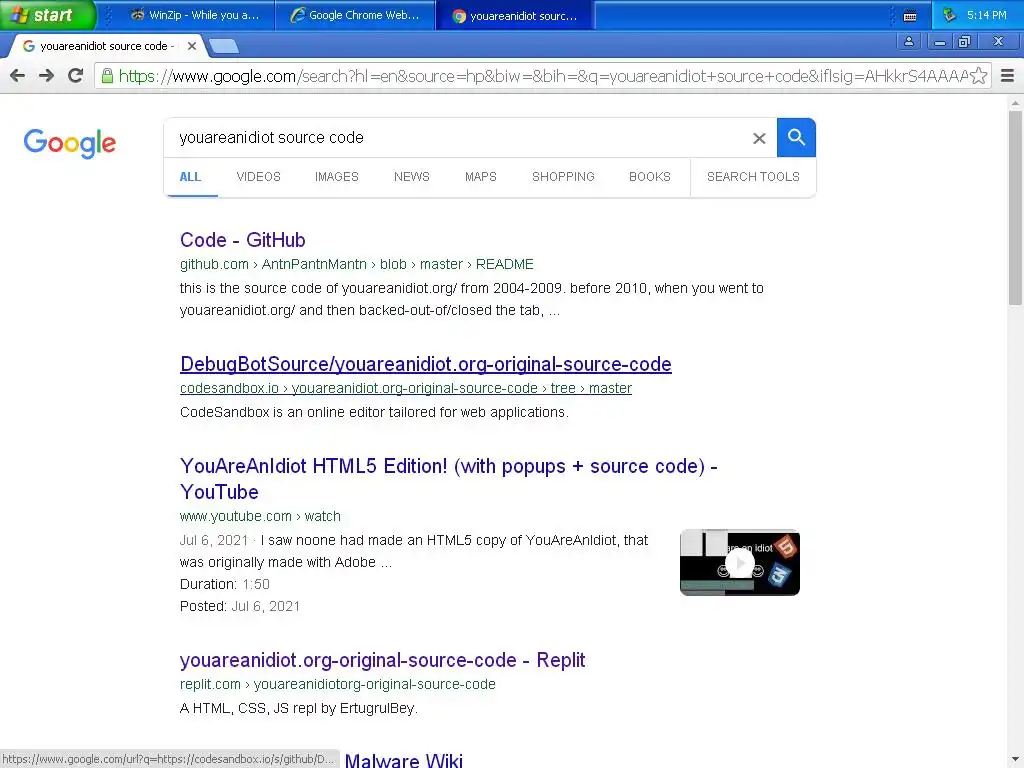This screenshot has height=768, width=1024.
Task: Switch to the BOOKS search tab
Action: 650,177
